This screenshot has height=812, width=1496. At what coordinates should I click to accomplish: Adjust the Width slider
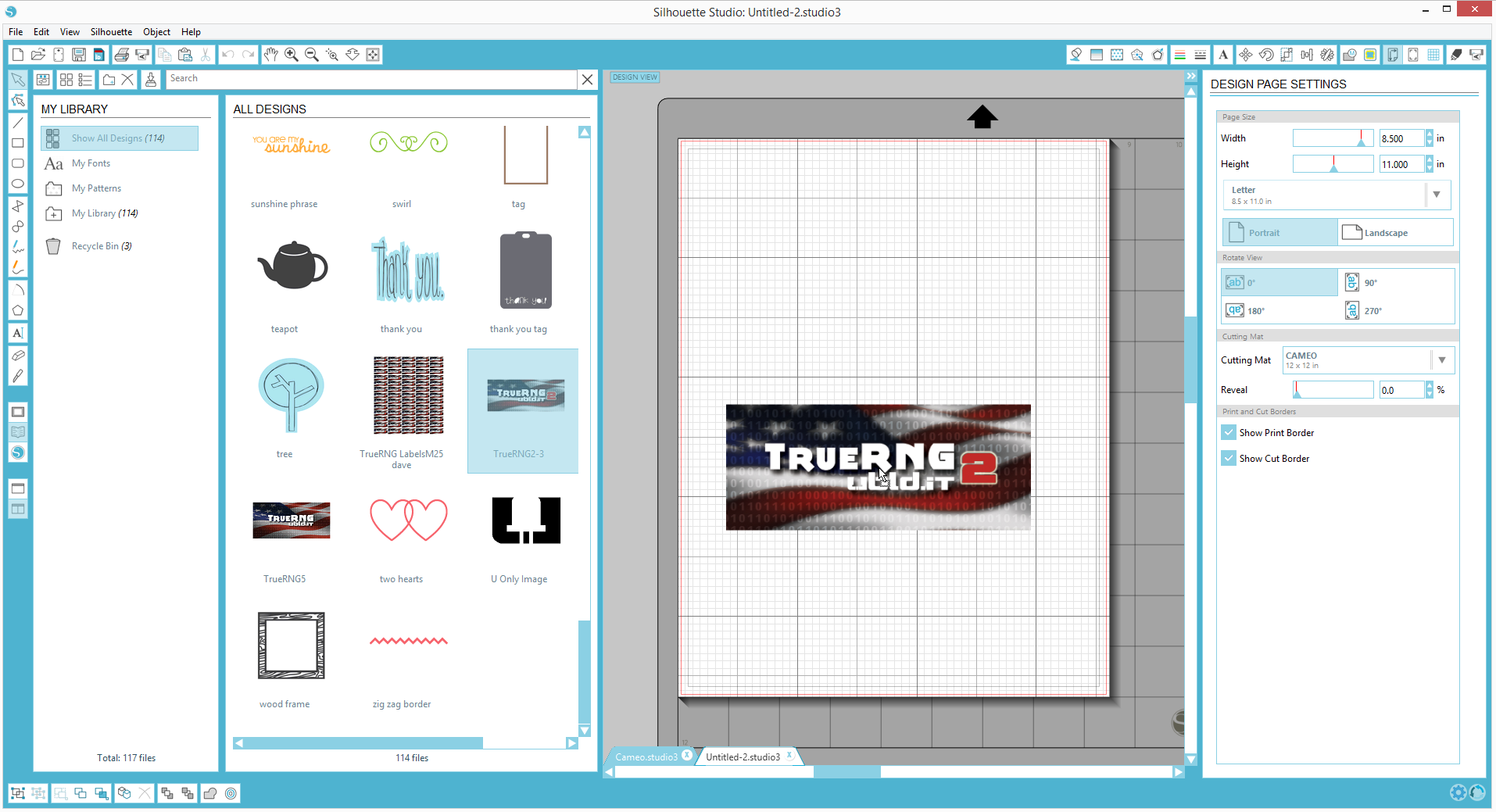[1333, 138]
